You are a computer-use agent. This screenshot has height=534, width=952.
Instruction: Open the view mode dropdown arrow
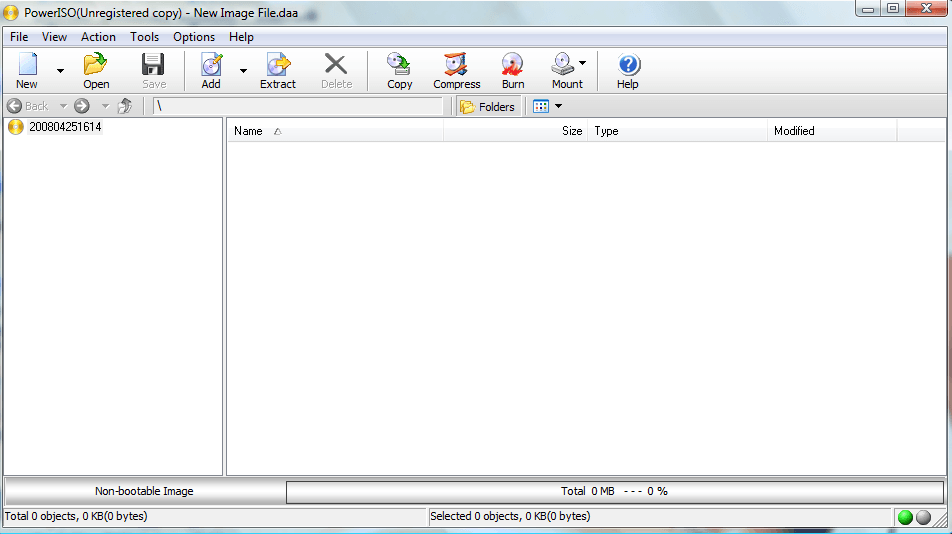tap(559, 106)
